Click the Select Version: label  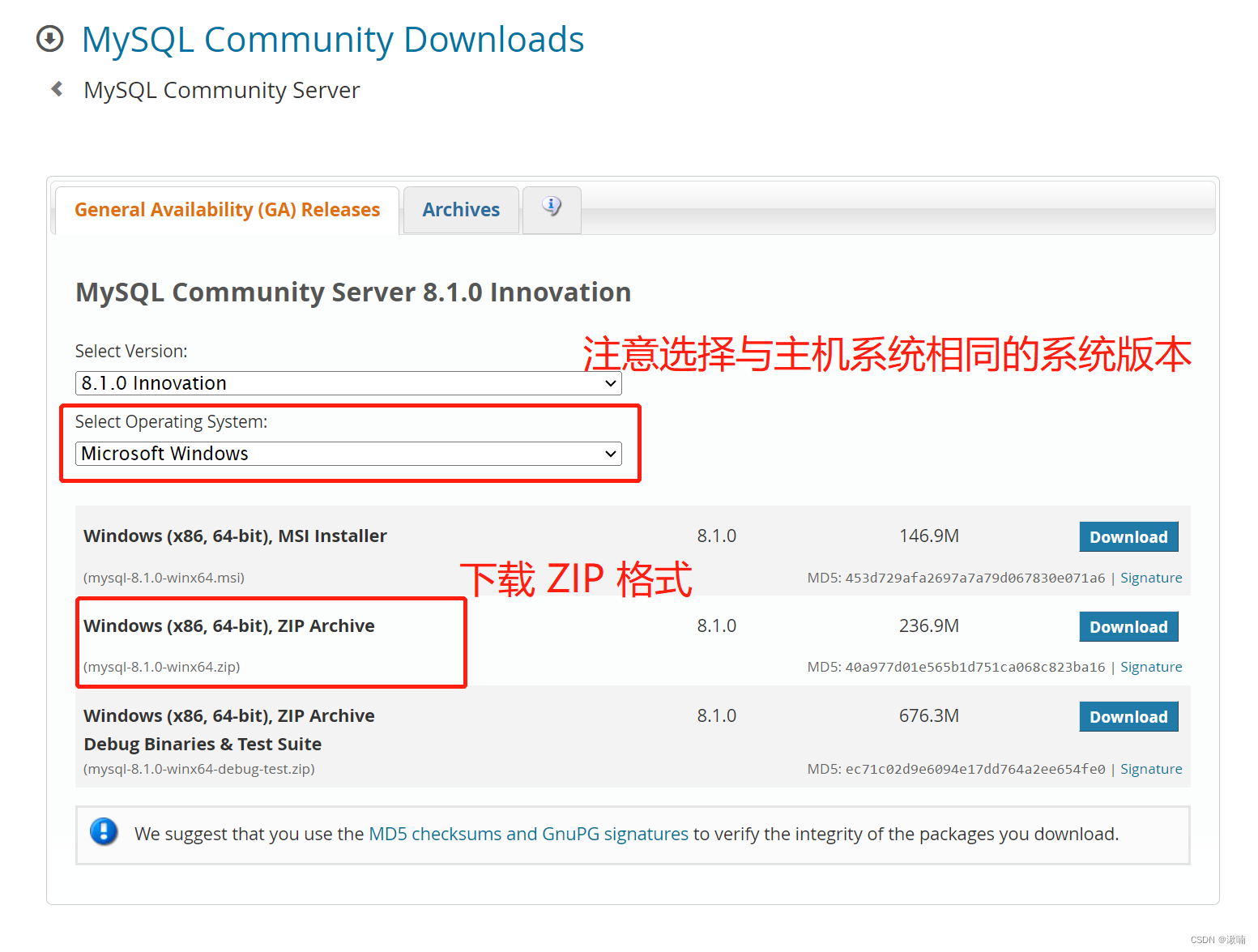(x=131, y=351)
